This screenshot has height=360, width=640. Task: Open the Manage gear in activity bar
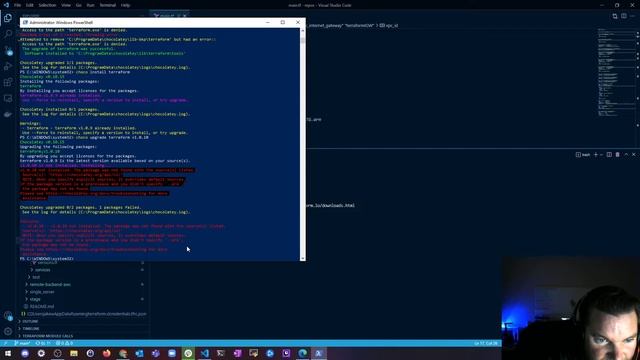[x=8, y=331]
